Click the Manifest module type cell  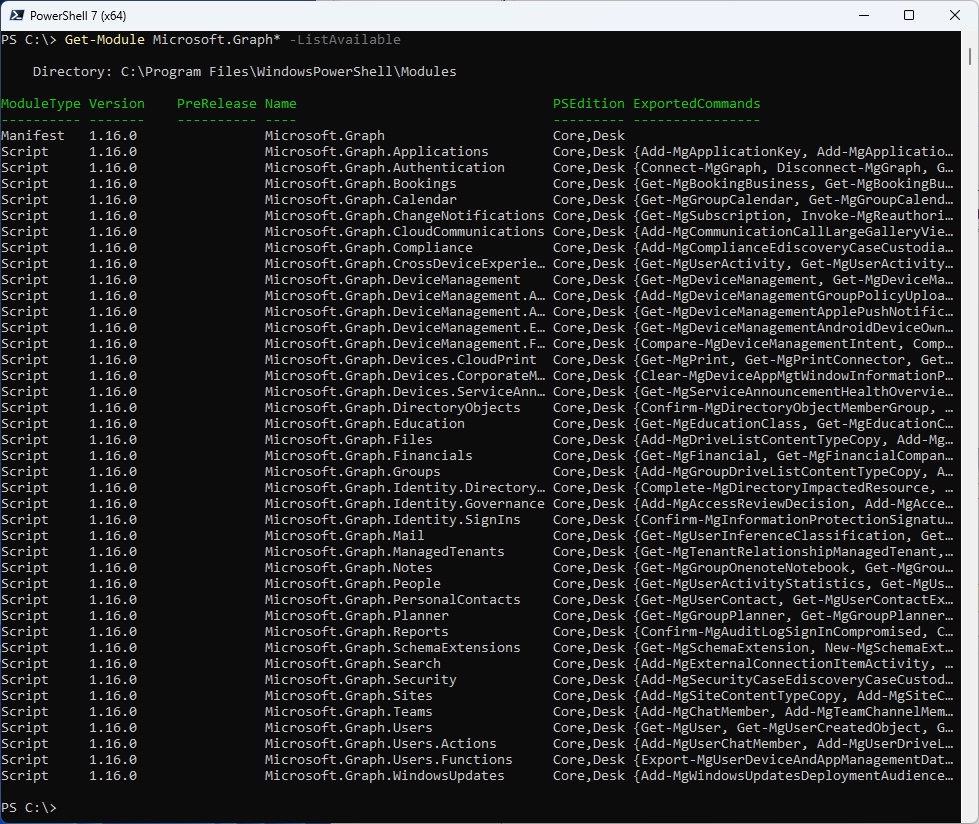pos(32,135)
